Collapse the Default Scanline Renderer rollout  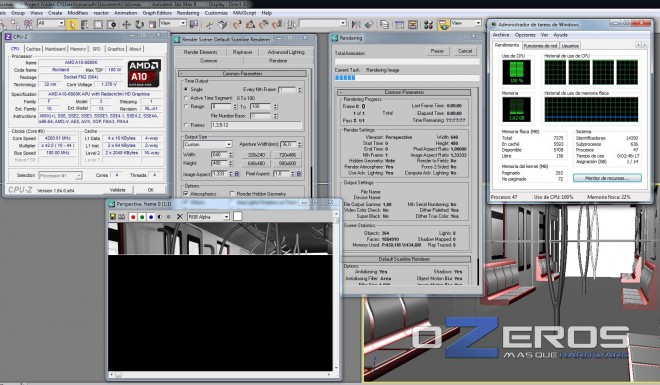(404, 259)
